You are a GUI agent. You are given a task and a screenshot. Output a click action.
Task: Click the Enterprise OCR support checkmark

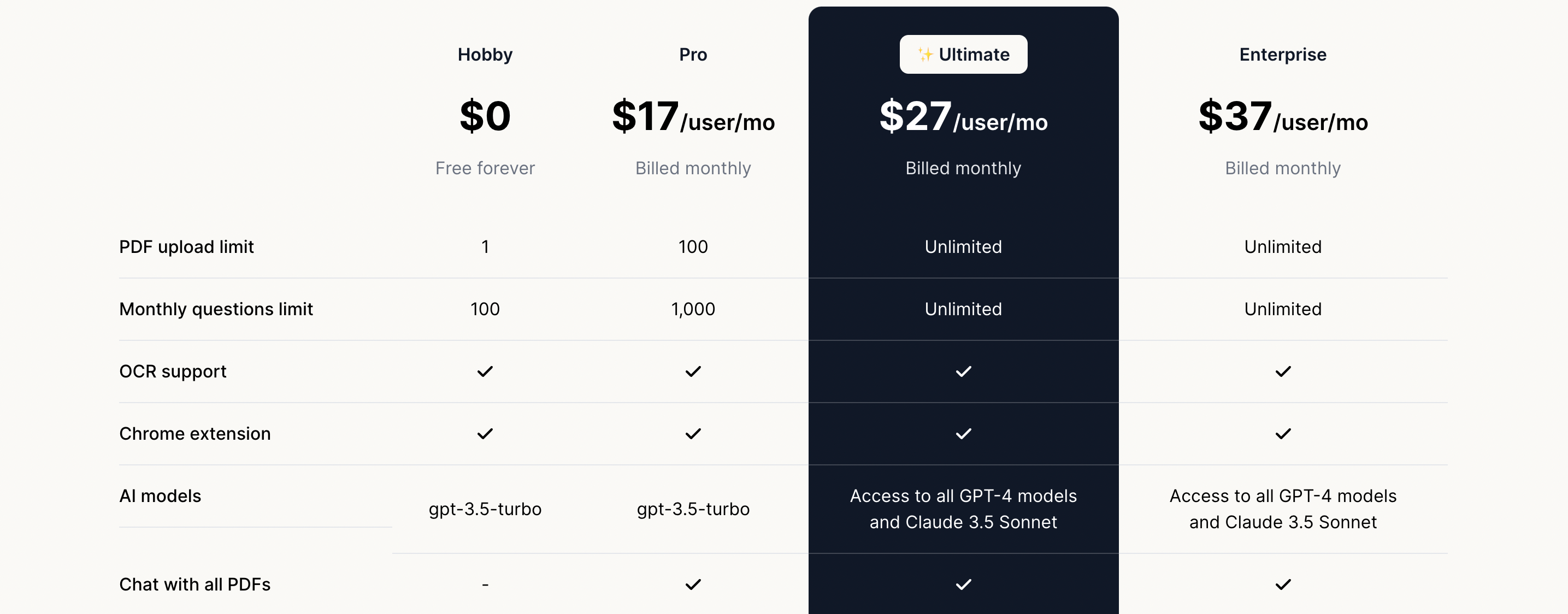pos(1282,371)
